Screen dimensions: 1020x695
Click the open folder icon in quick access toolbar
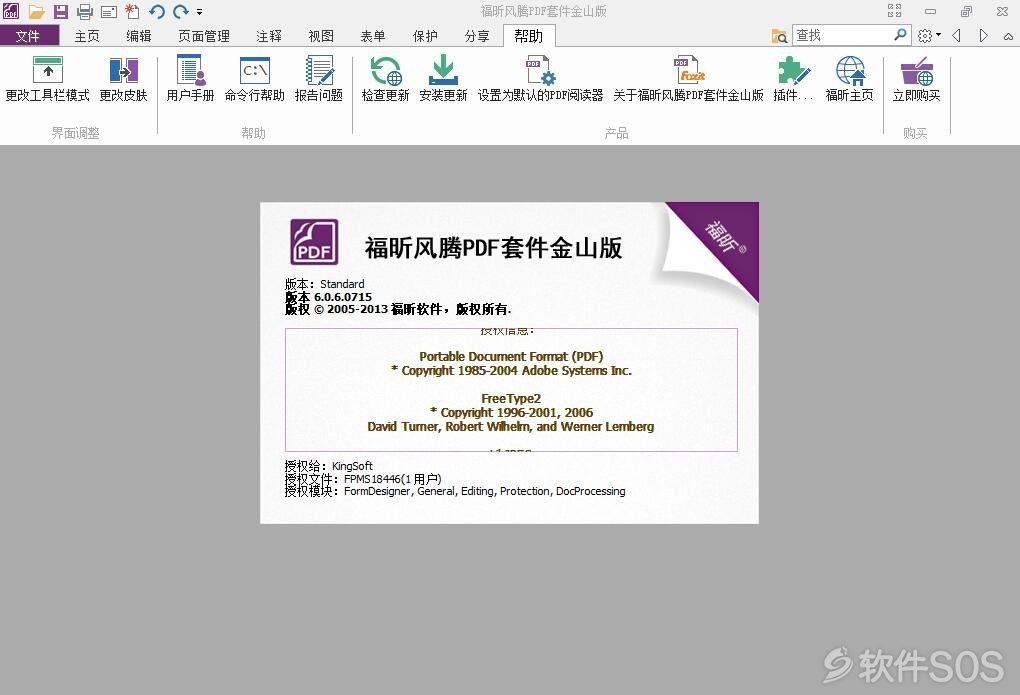click(x=36, y=11)
